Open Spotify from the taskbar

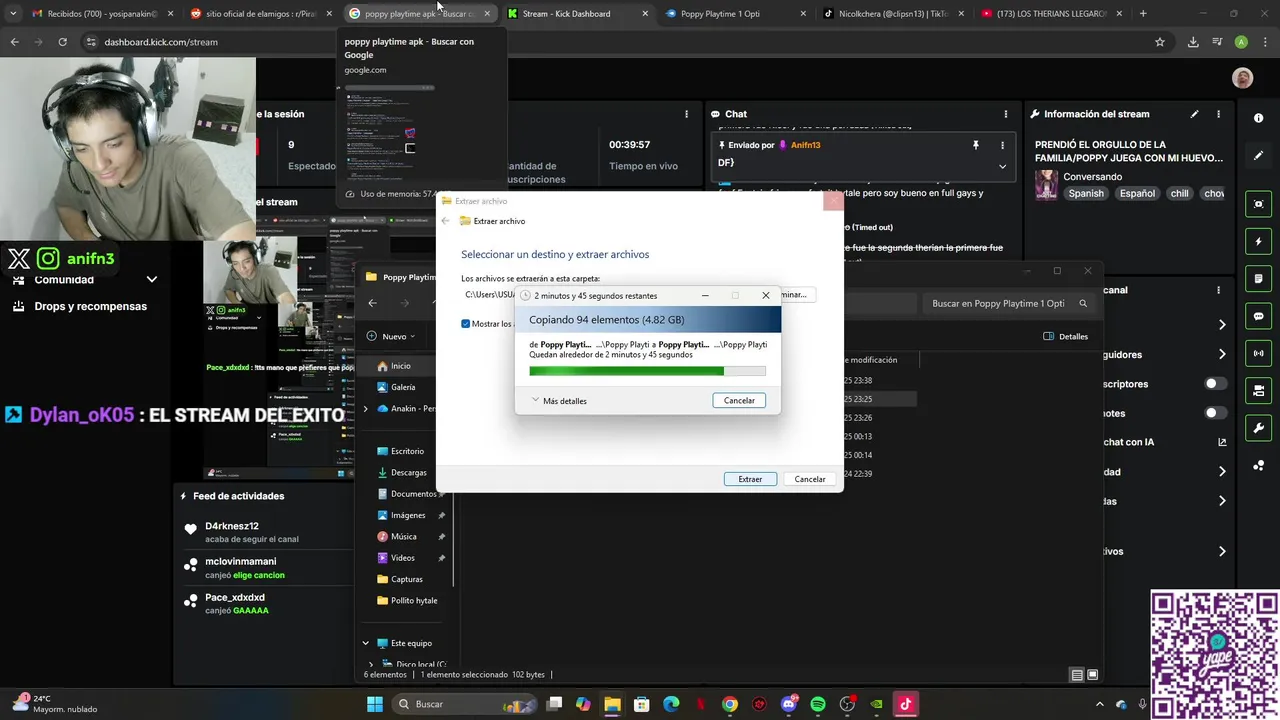click(x=817, y=704)
